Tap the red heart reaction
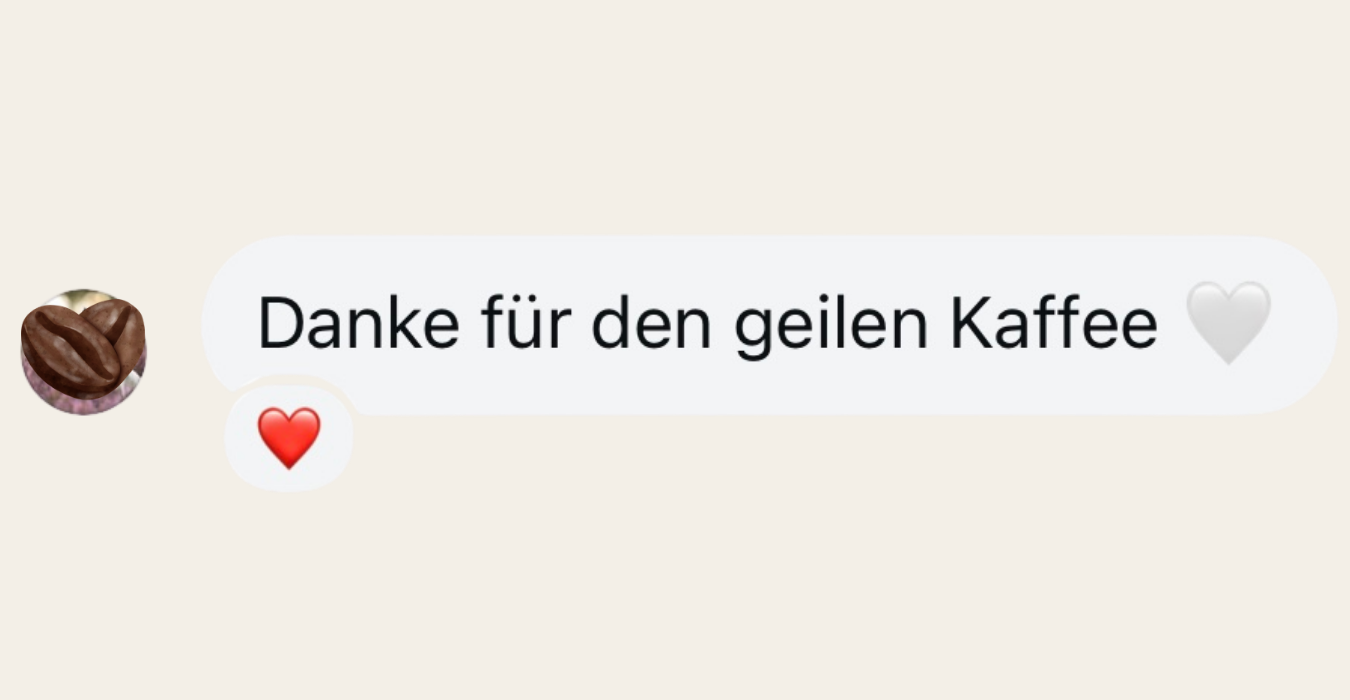Screen dimensions: 1350x700 click(x=289, y=438)
